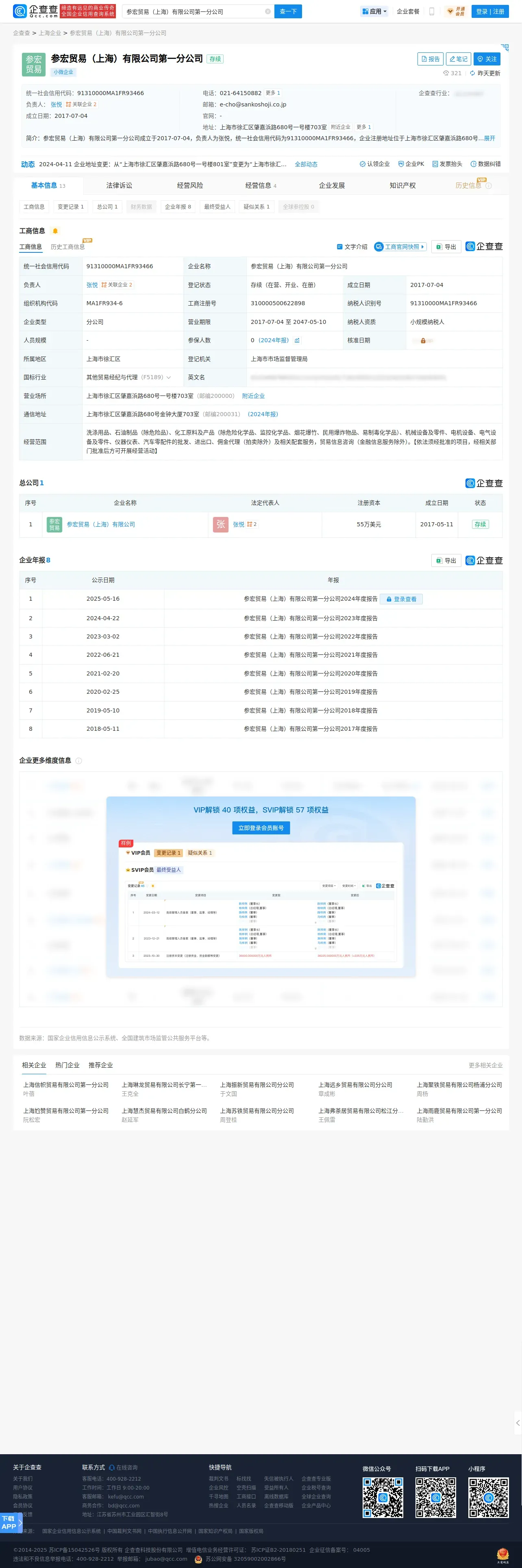Click 附近企业 tag beside address
This screenshot has height=1568, width=522.
(341, 127)
